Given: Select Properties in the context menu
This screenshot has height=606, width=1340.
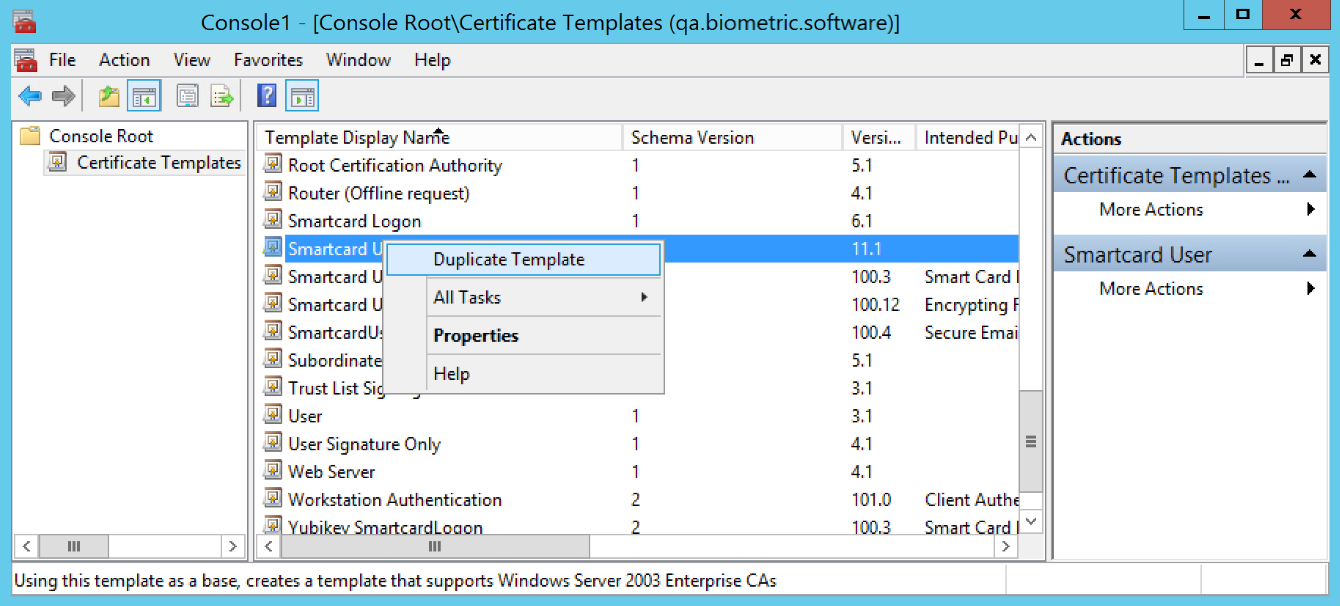Looking at the screenshot, I should point(476,336).
